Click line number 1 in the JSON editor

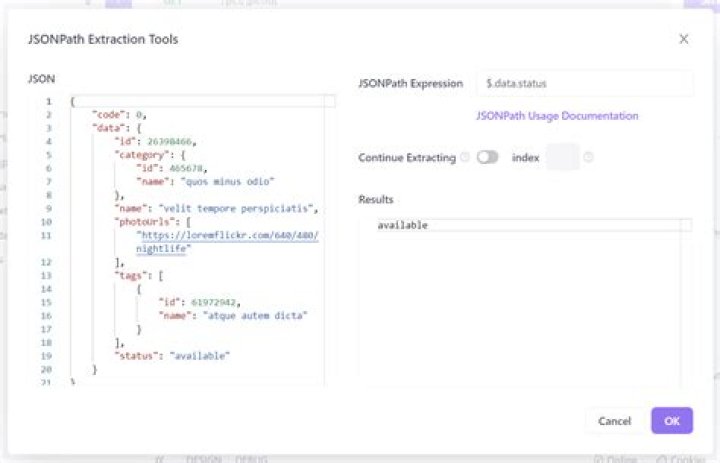click(49, 102)
